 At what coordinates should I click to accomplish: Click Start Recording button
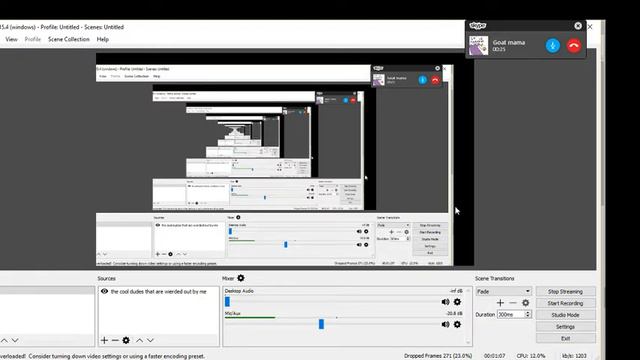[565, 303]
